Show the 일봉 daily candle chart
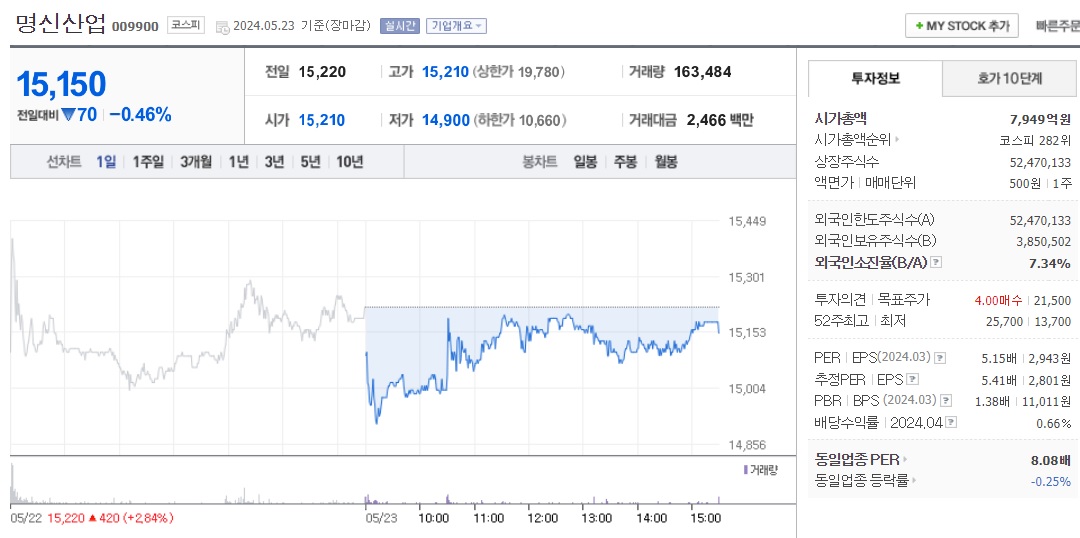Viewport: 1080px width, 538px height. (x=585, y=163)
